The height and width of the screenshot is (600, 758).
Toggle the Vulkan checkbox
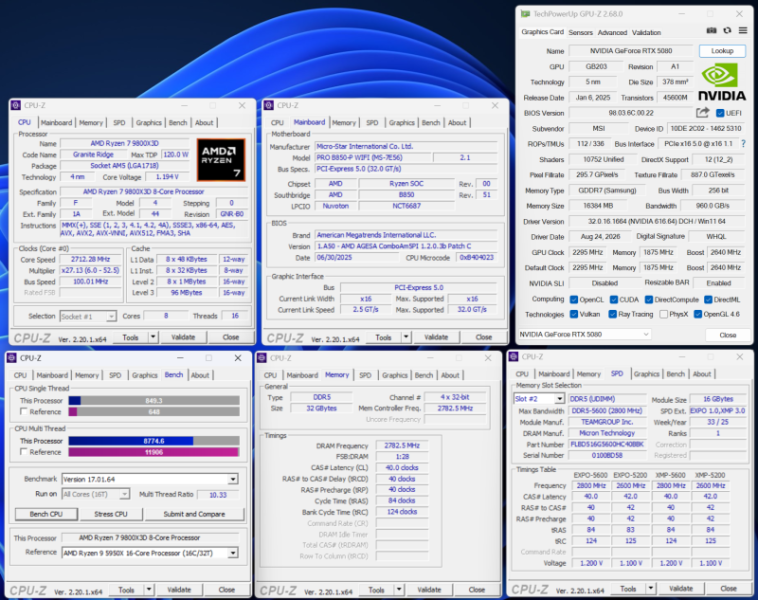tap(574, 314)
